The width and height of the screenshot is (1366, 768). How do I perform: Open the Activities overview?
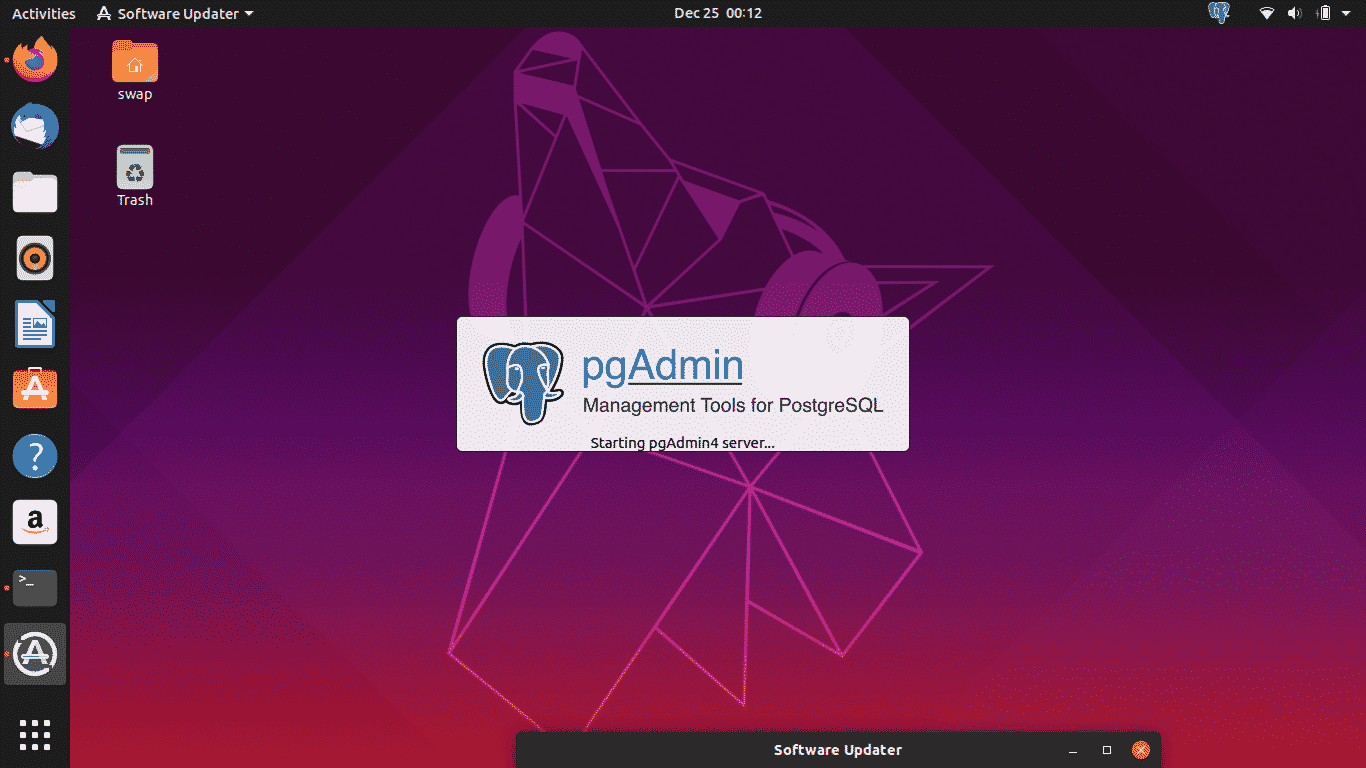coord(43,13)
